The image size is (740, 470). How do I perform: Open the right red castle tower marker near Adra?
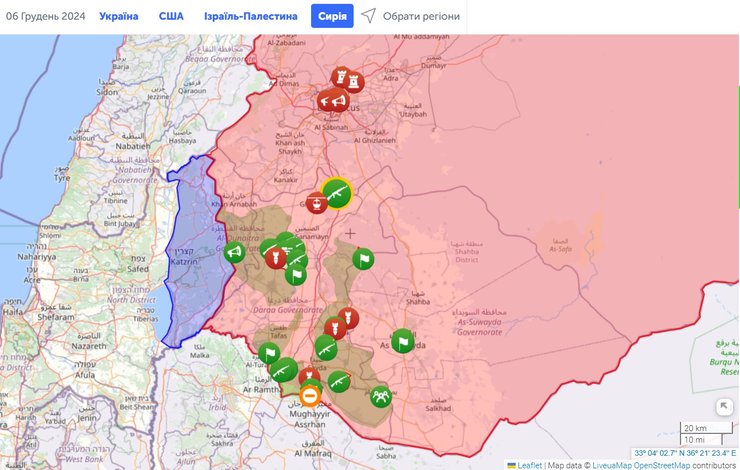(354, 83)
